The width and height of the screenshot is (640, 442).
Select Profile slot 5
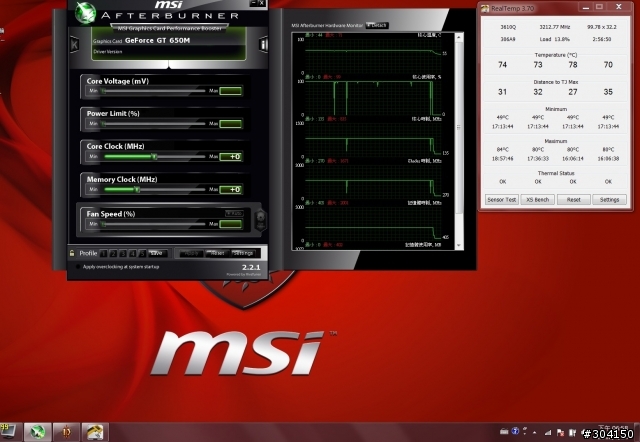click(142, 253)
